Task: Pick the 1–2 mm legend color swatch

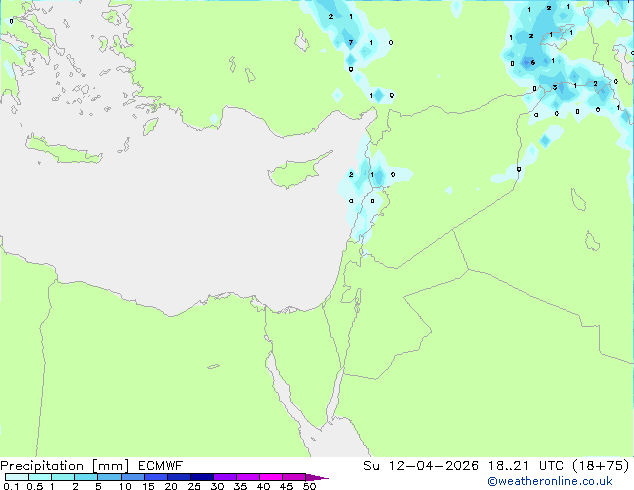Action: click(x=63, y=477)
